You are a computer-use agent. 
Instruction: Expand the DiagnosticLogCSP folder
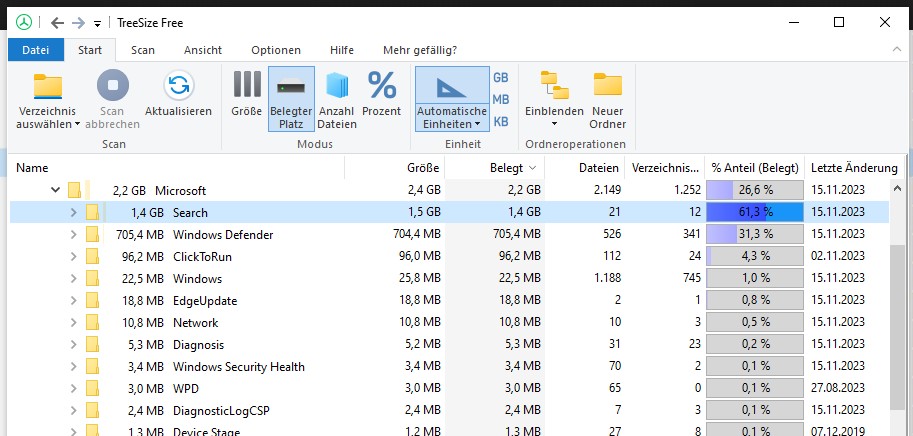[73, 410]
